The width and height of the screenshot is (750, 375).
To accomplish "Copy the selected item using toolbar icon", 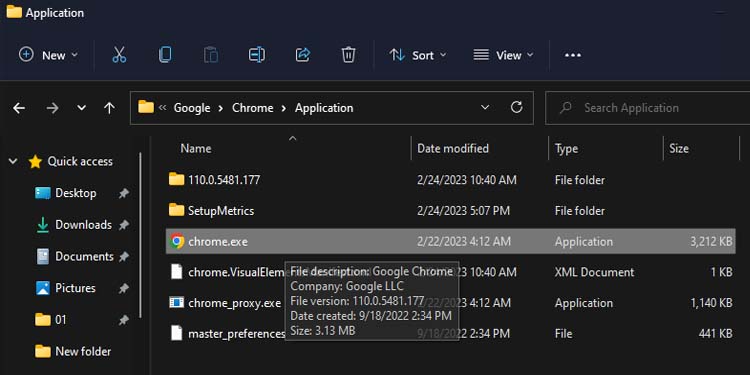I will (165, 55).
